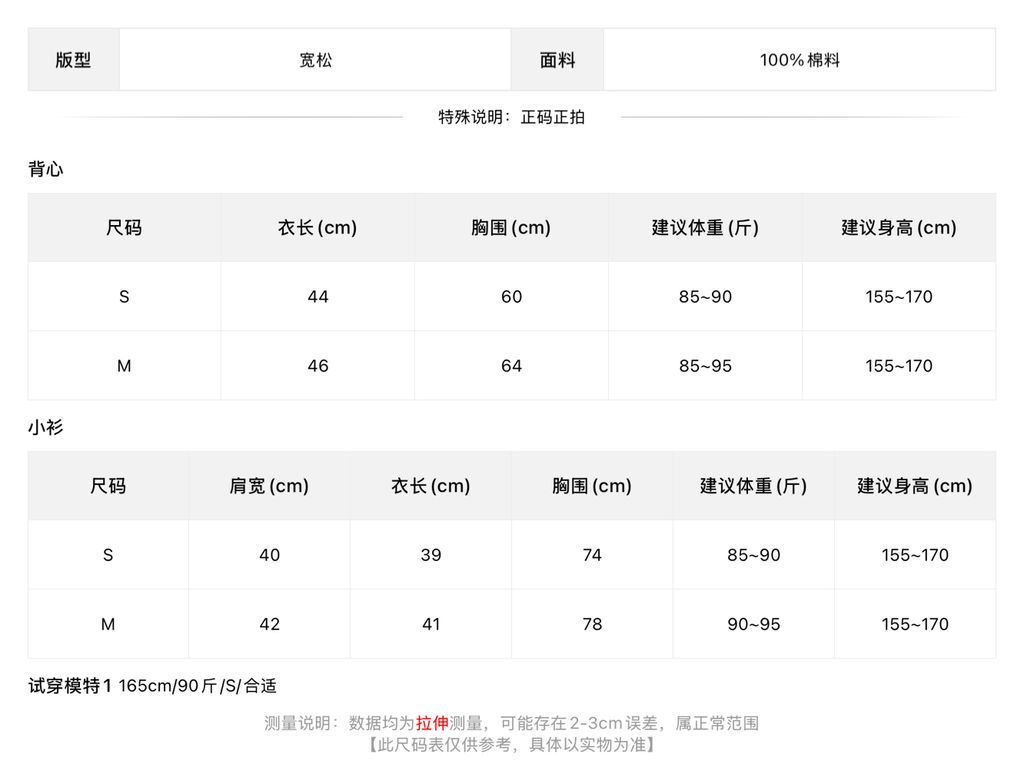1024x783 pixels.
Task: Click the 特殊说明: 正码正拍 note
Action: tap(511, 117)
